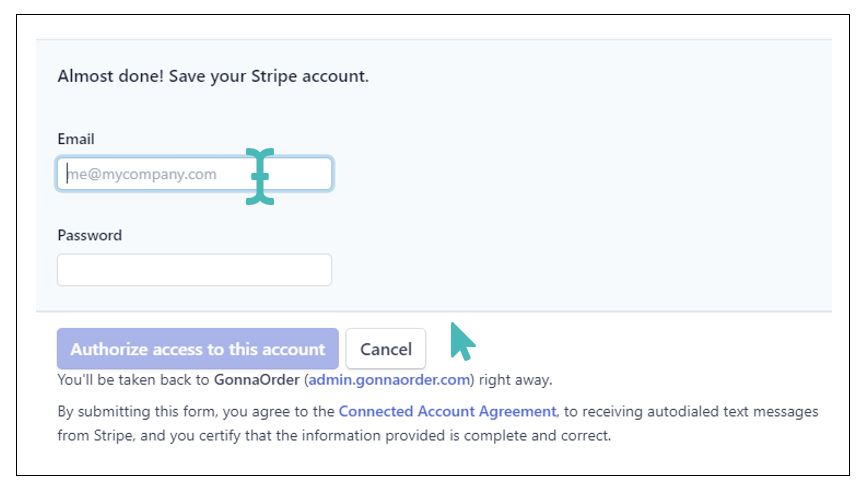
Task: Click the me@mycompany.com placeholder text
Action: coord(141,174)
